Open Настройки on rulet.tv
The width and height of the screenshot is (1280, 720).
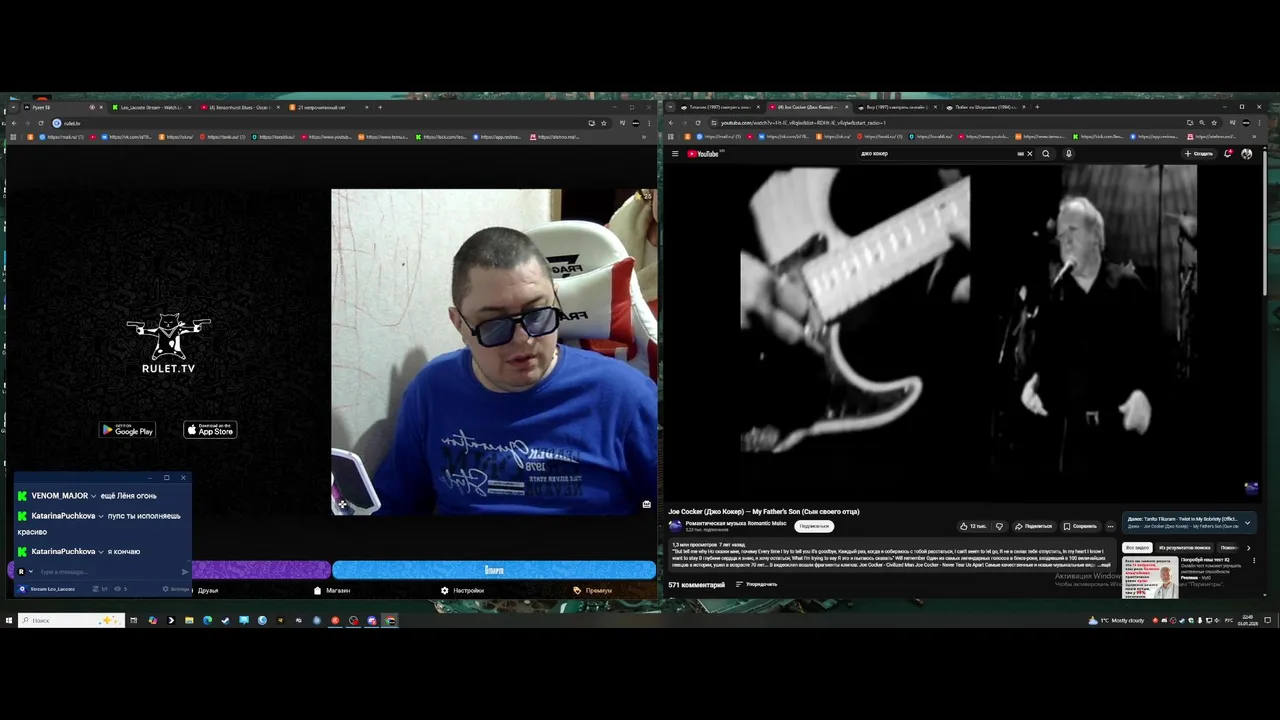pos(462,591)
